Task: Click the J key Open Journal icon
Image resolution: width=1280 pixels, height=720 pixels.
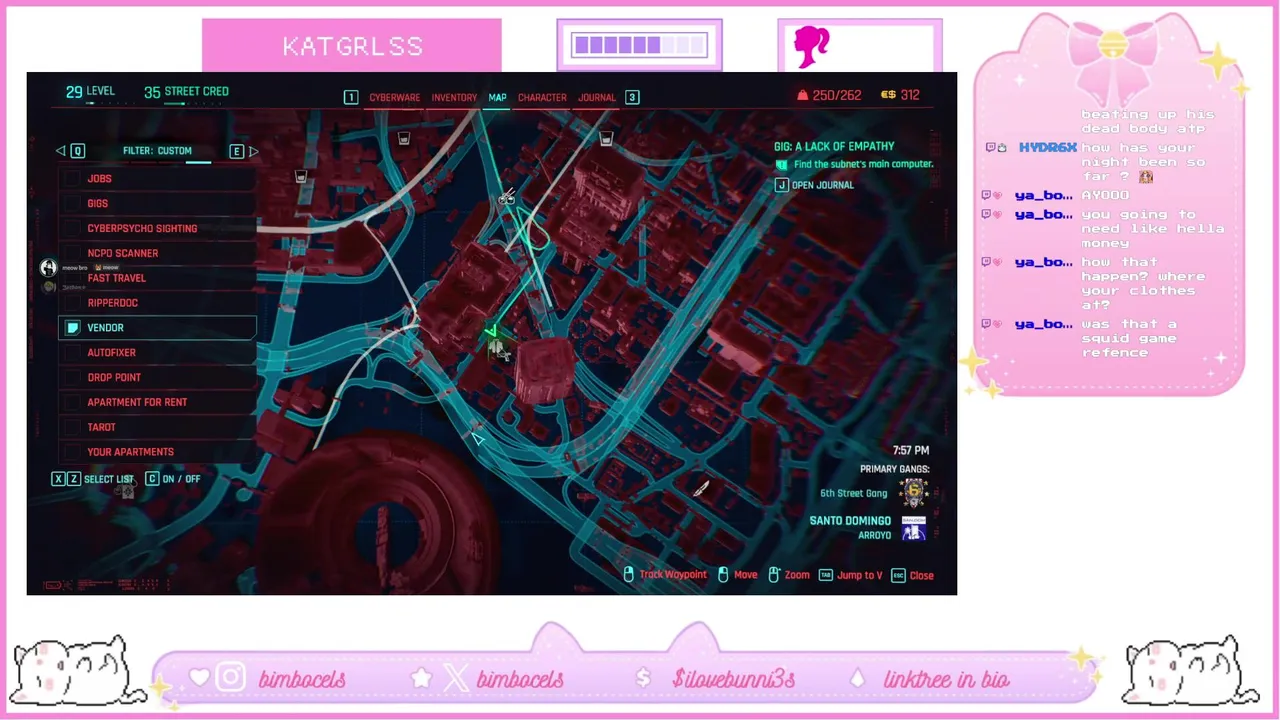Action: (782, 185)
